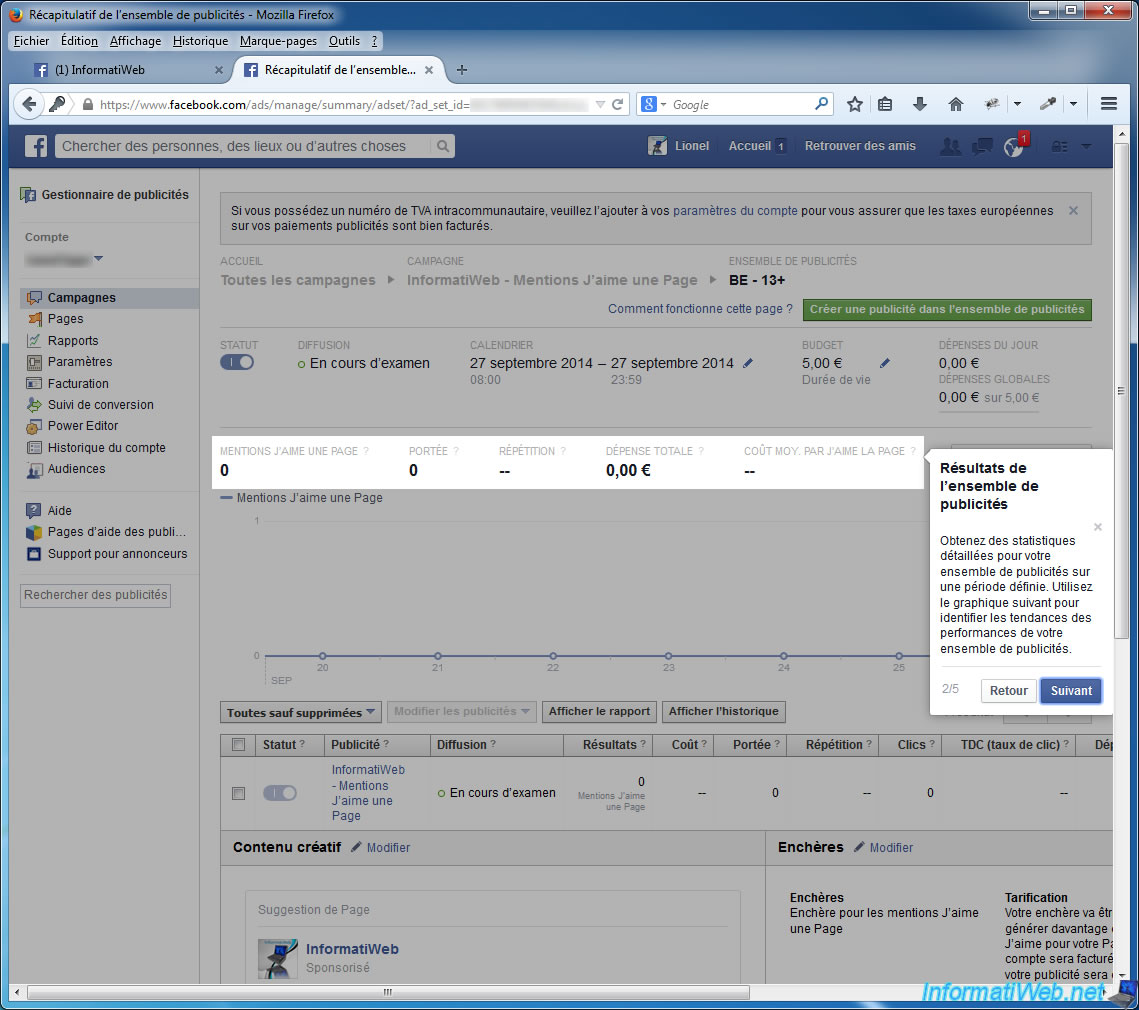
Task: Expand the dropdown arrow beside Firebug icon
Action: 1017,104
